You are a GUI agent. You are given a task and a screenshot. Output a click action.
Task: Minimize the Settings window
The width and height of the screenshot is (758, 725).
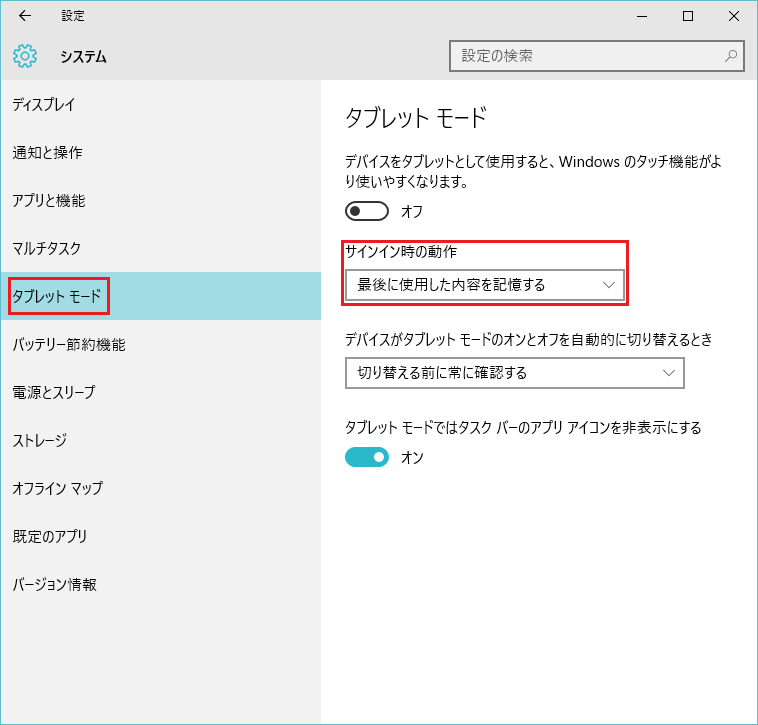[641, 16]
